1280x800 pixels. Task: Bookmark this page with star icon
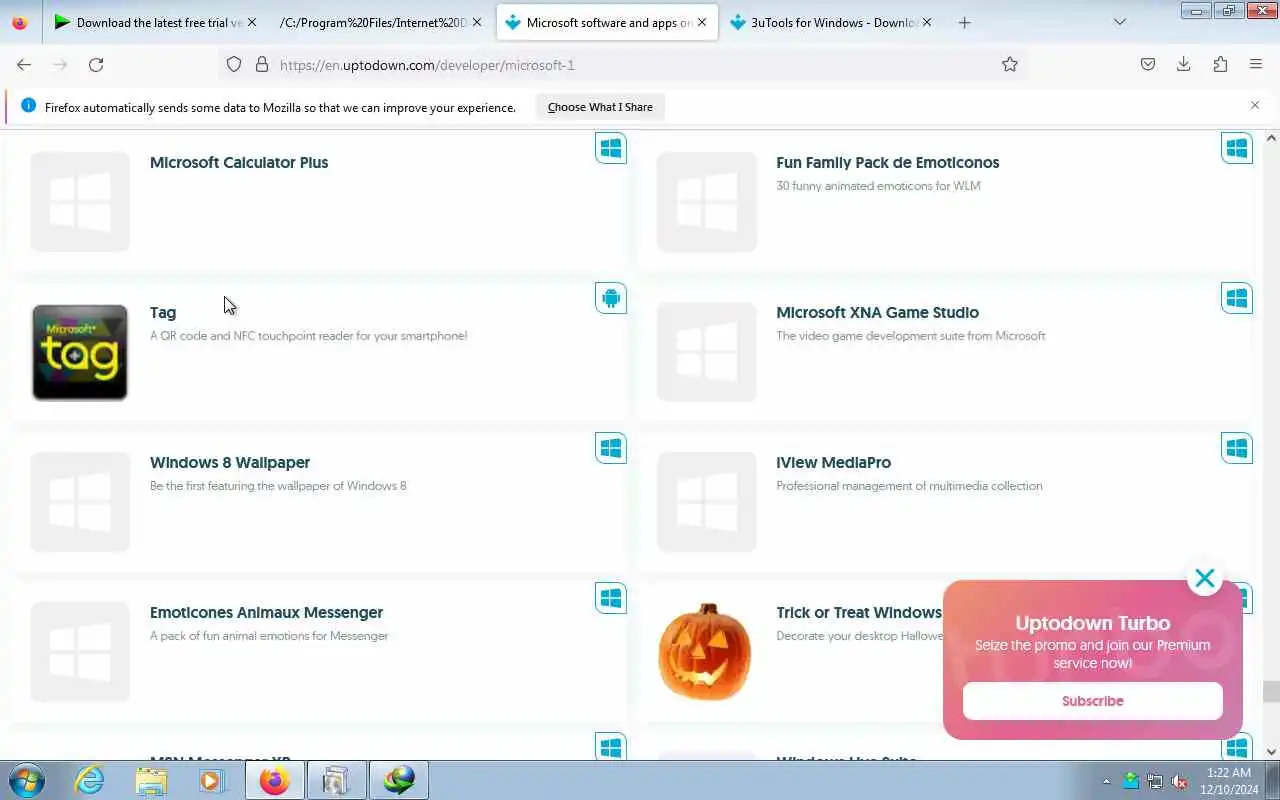click(1010, 64)
